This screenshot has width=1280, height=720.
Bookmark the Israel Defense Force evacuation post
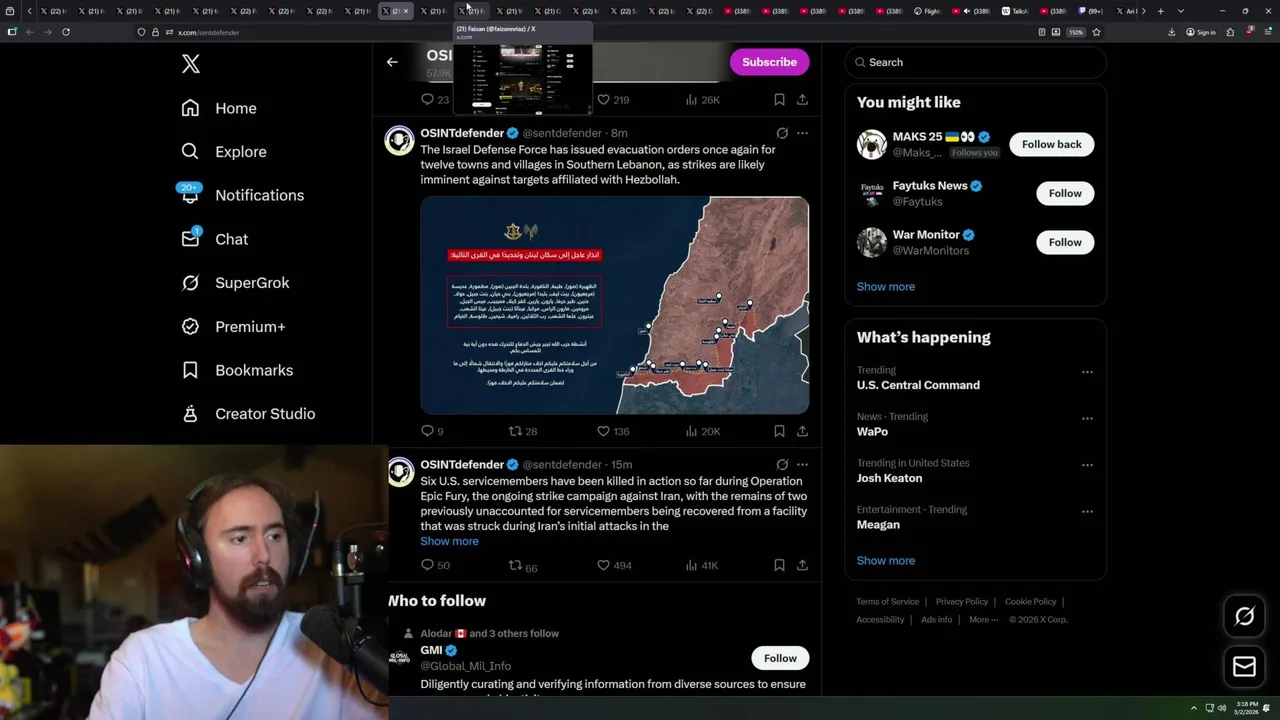pyautogui.click(x=779, y=431)
